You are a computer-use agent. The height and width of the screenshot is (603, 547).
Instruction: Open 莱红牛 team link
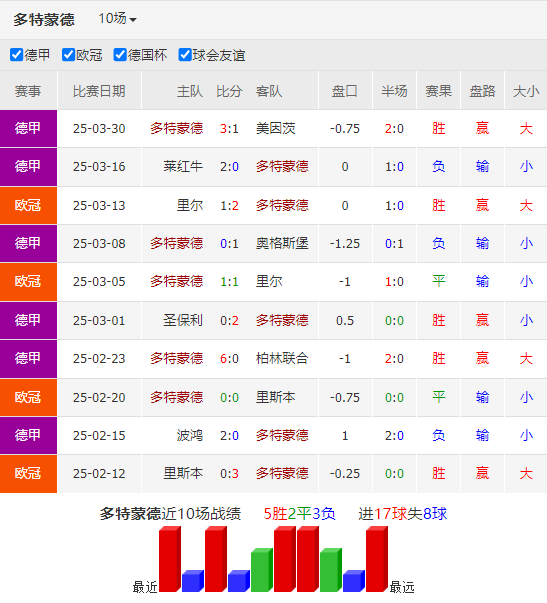183,167
